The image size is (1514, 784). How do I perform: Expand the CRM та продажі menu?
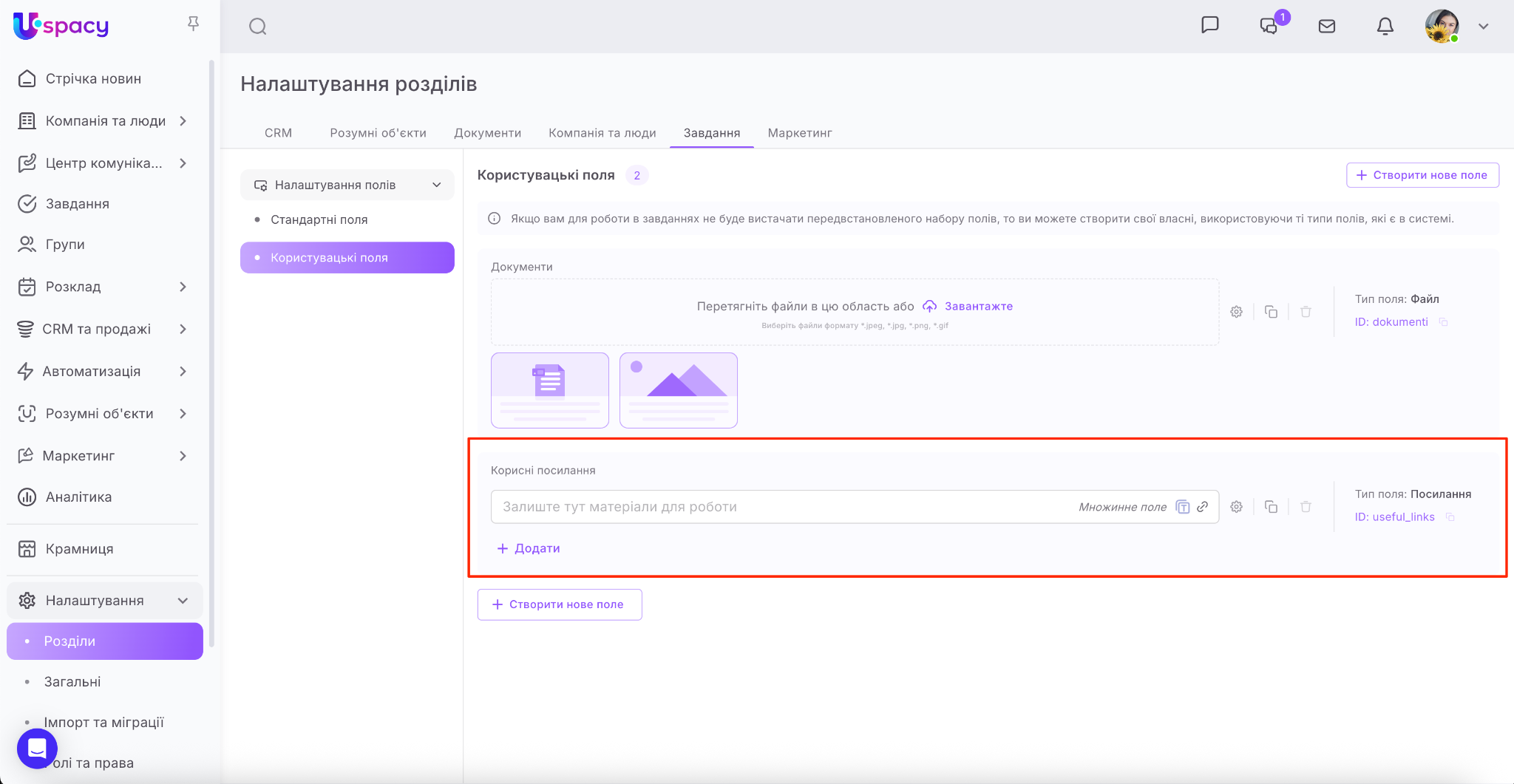coord(183,329)
